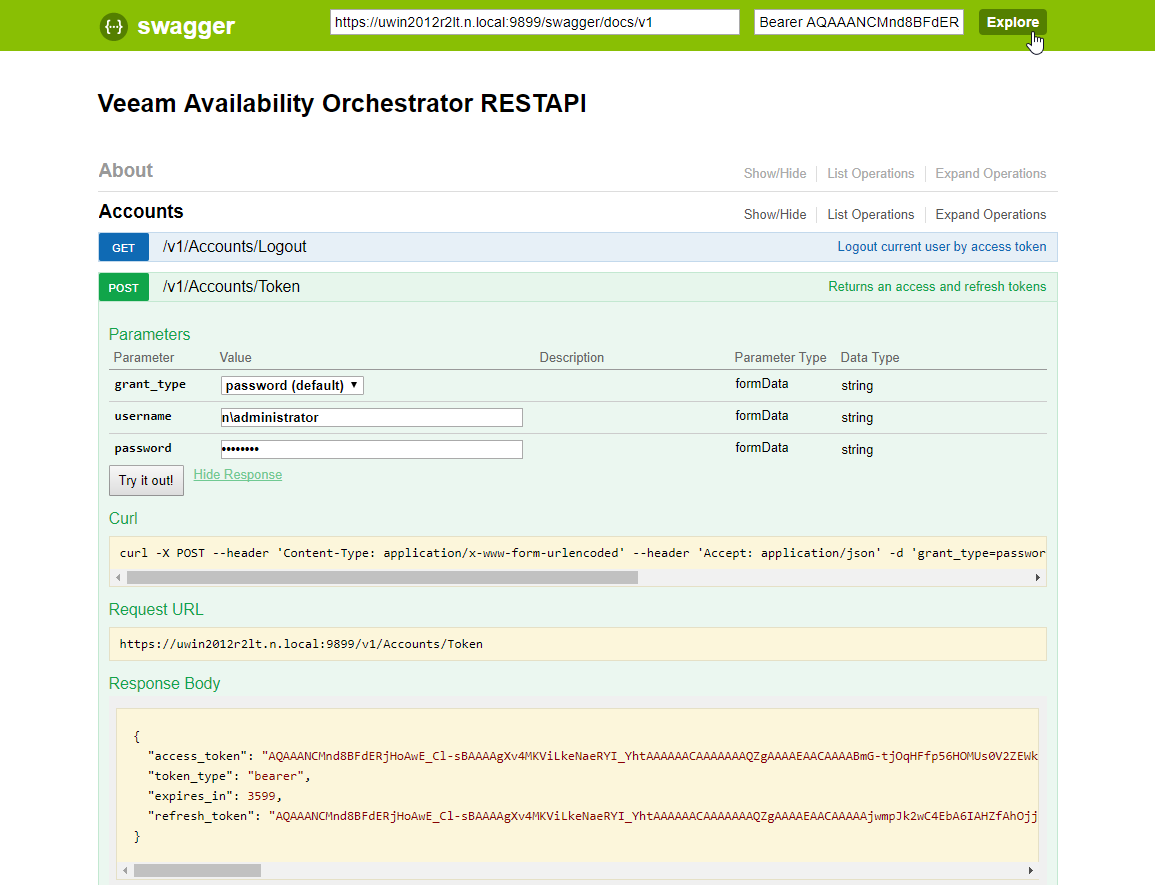Click List Operations for About
Image resolution: width=1155 pixels, height=885 pixels.
tap(870, 173)
